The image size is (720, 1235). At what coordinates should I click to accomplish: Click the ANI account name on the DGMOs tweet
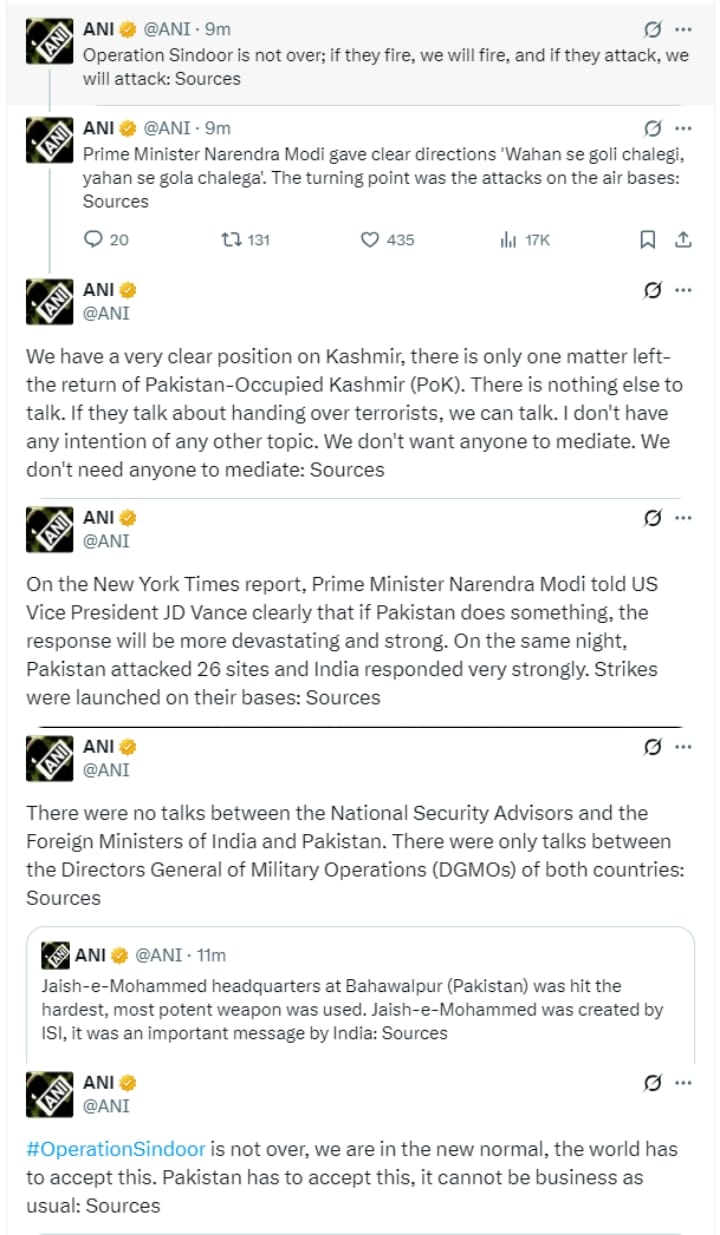99,747
